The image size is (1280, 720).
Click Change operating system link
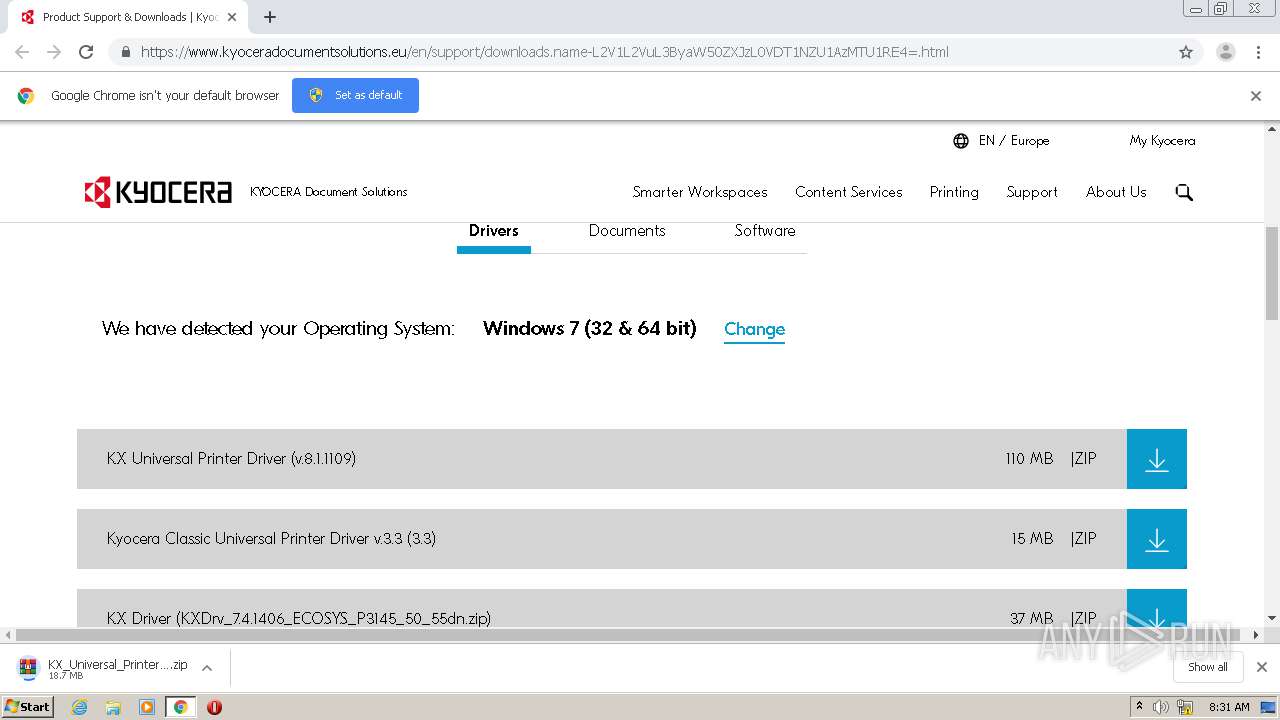pyautogui.click(x=754, y=329)
